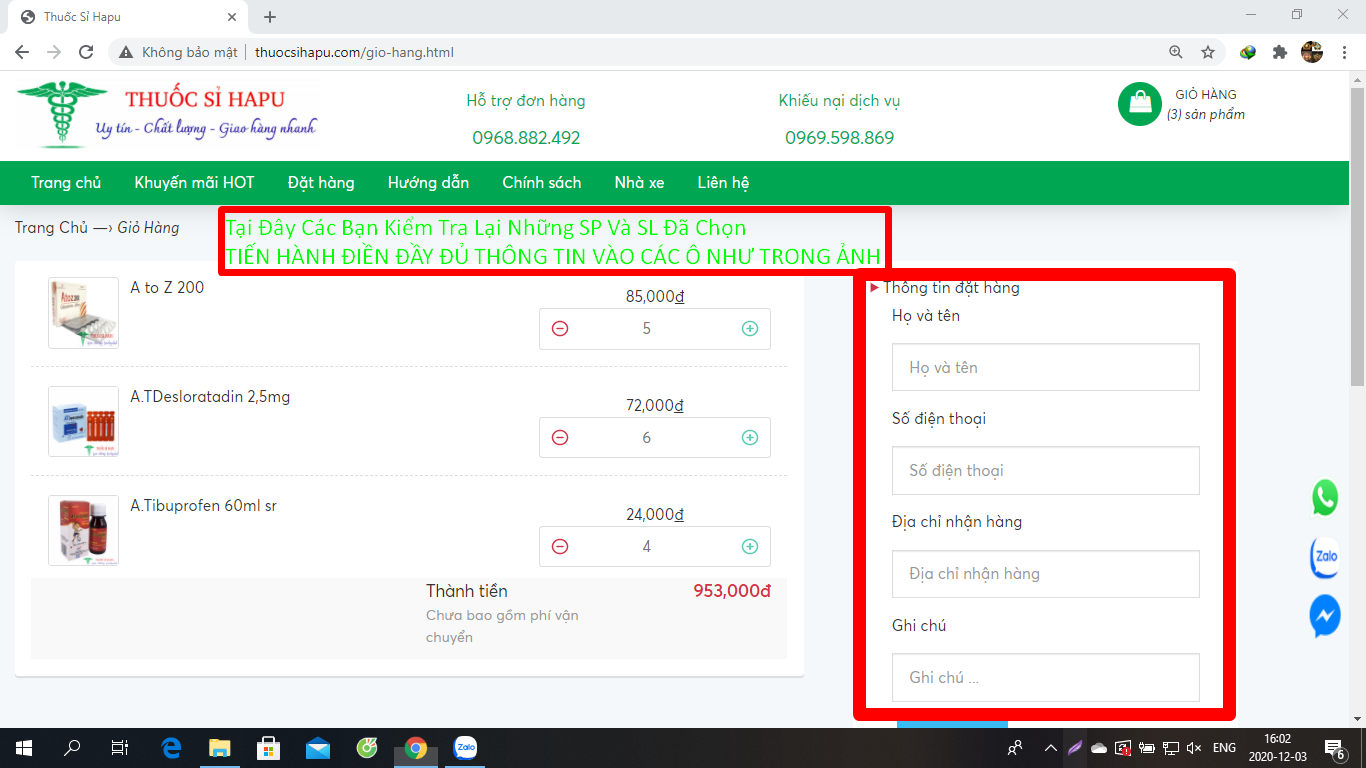The height and width of the screenshot is (768, 1366).
Task: Launch Microsoft Edge from taskbar
Action: coord(171,748)
